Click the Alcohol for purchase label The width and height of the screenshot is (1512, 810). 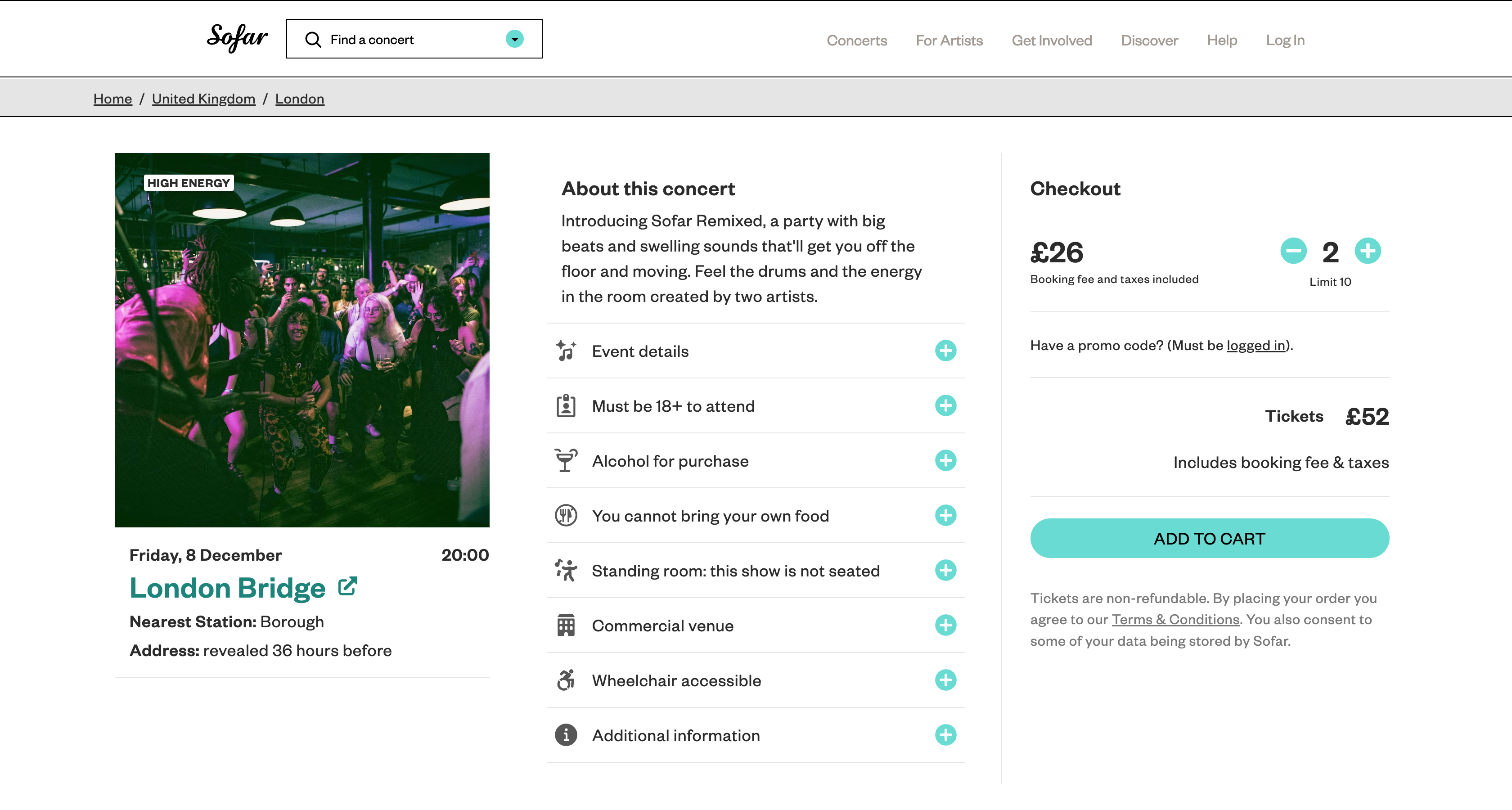[x=670, y=461]
